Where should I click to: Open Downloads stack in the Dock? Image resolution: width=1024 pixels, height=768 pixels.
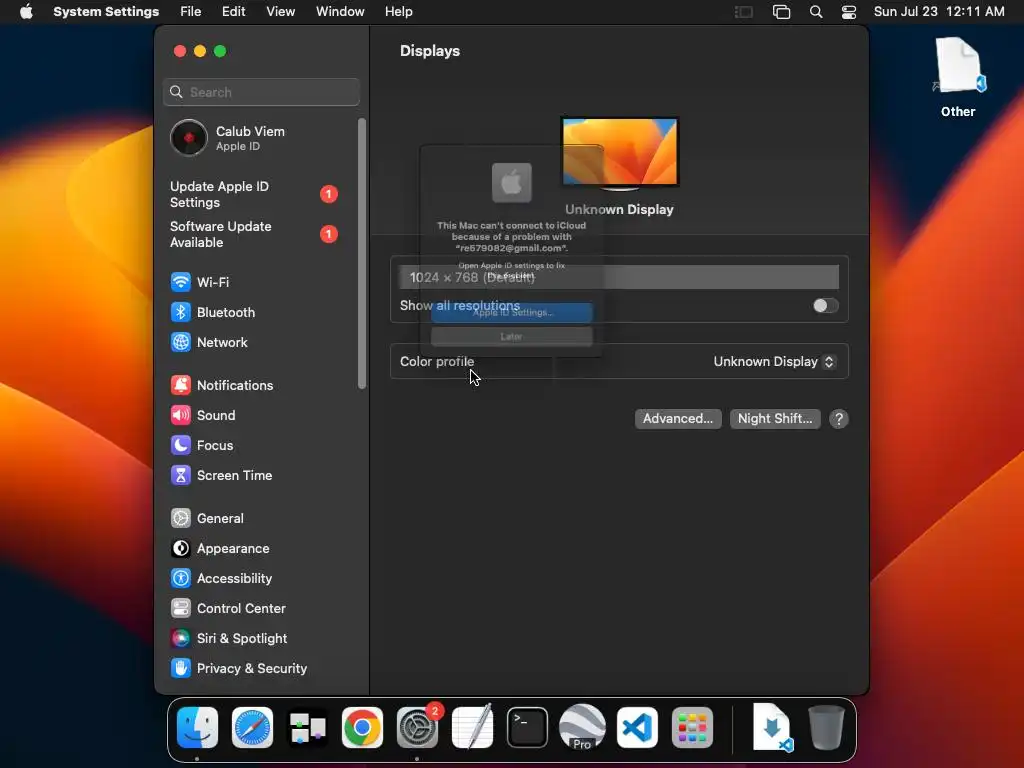[x=771, y=727]
